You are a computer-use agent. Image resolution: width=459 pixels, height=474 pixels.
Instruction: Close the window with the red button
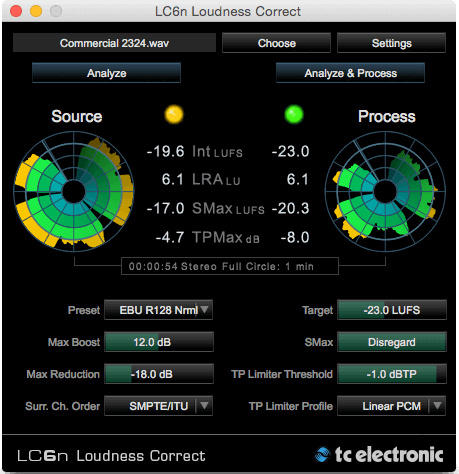[x=16, y=11]
